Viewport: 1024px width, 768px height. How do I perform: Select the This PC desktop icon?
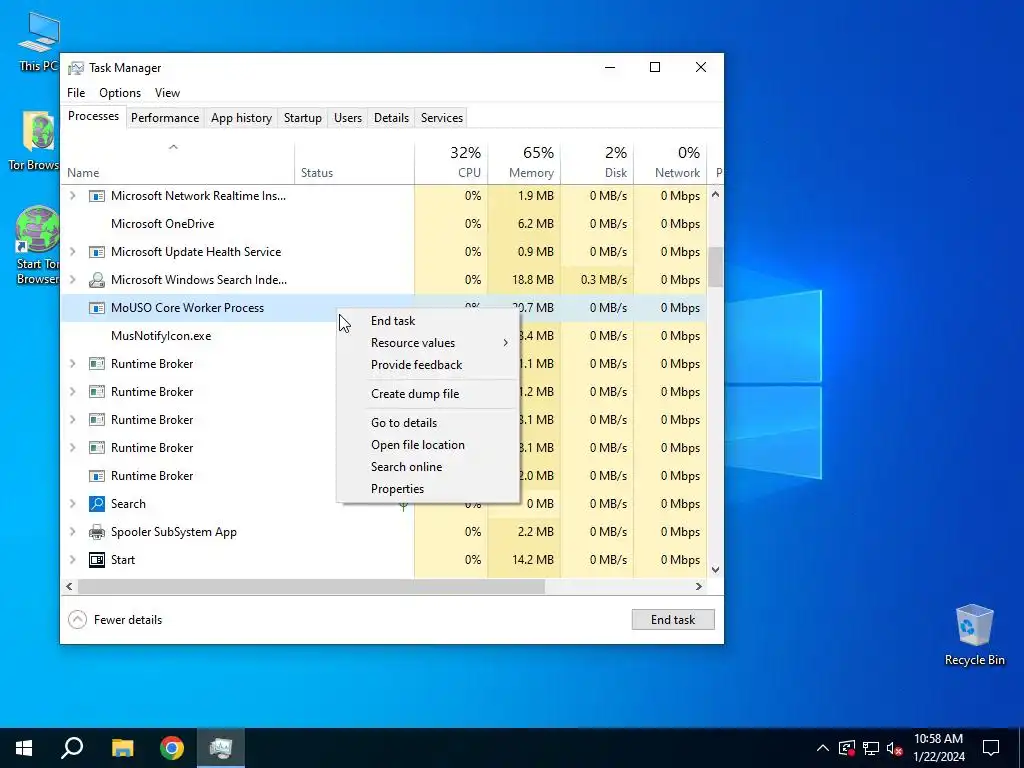39,40
